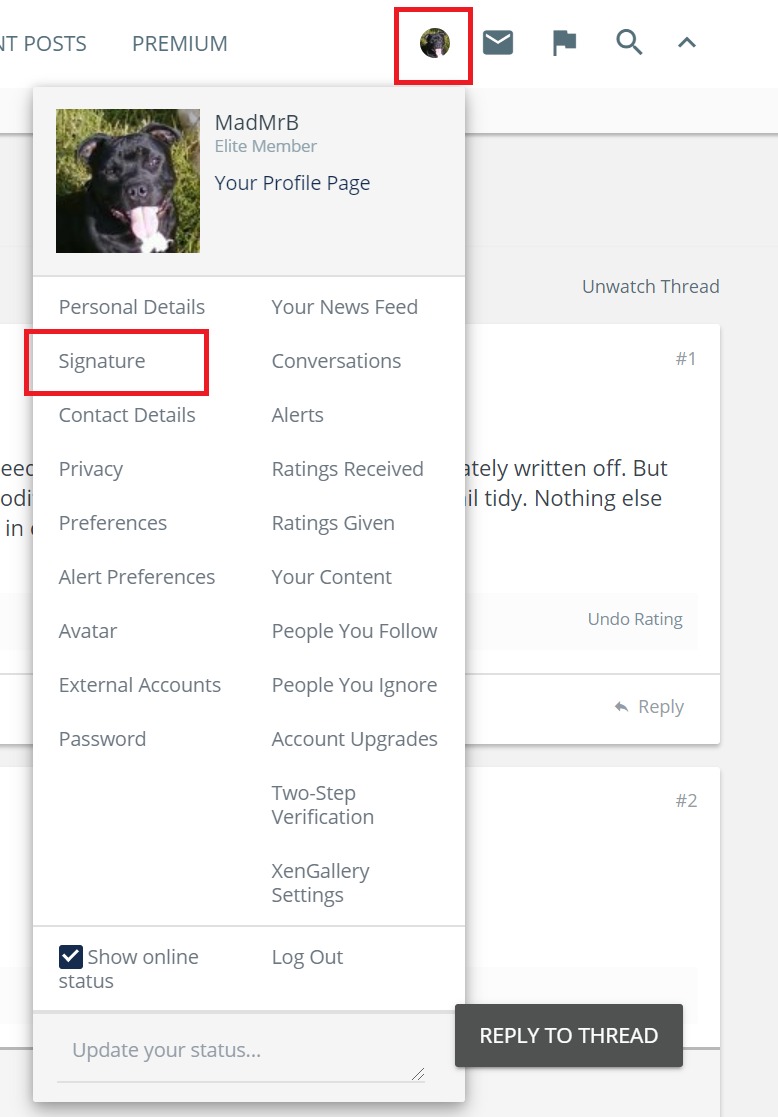Click Unwatch Thread link

pyautogui.click(x=650, y=286)
